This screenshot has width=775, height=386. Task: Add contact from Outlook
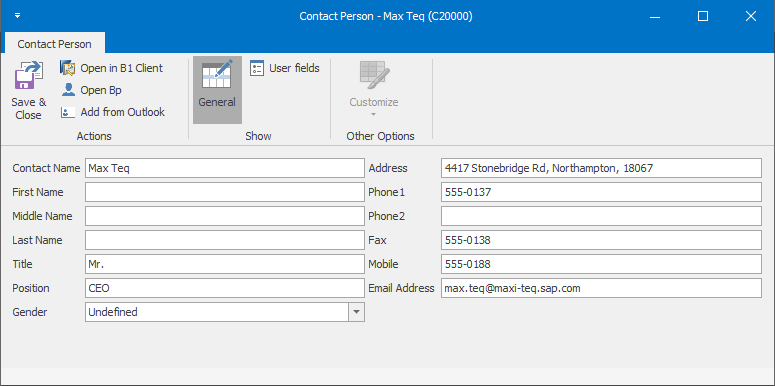coord(113,112)
